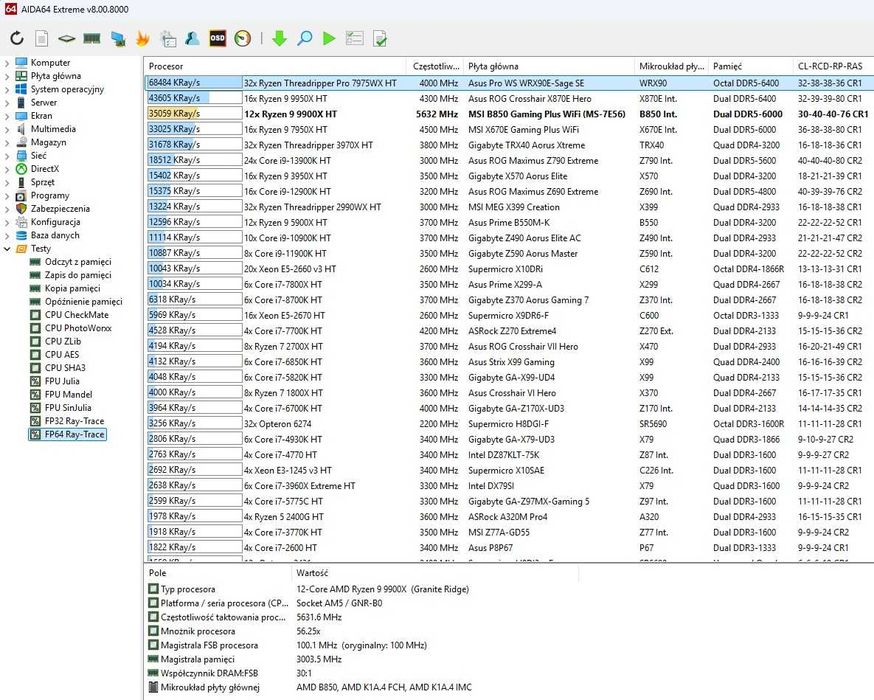Click the Refresh toolbar icon

pyautogui.click(x=17, y=38)
